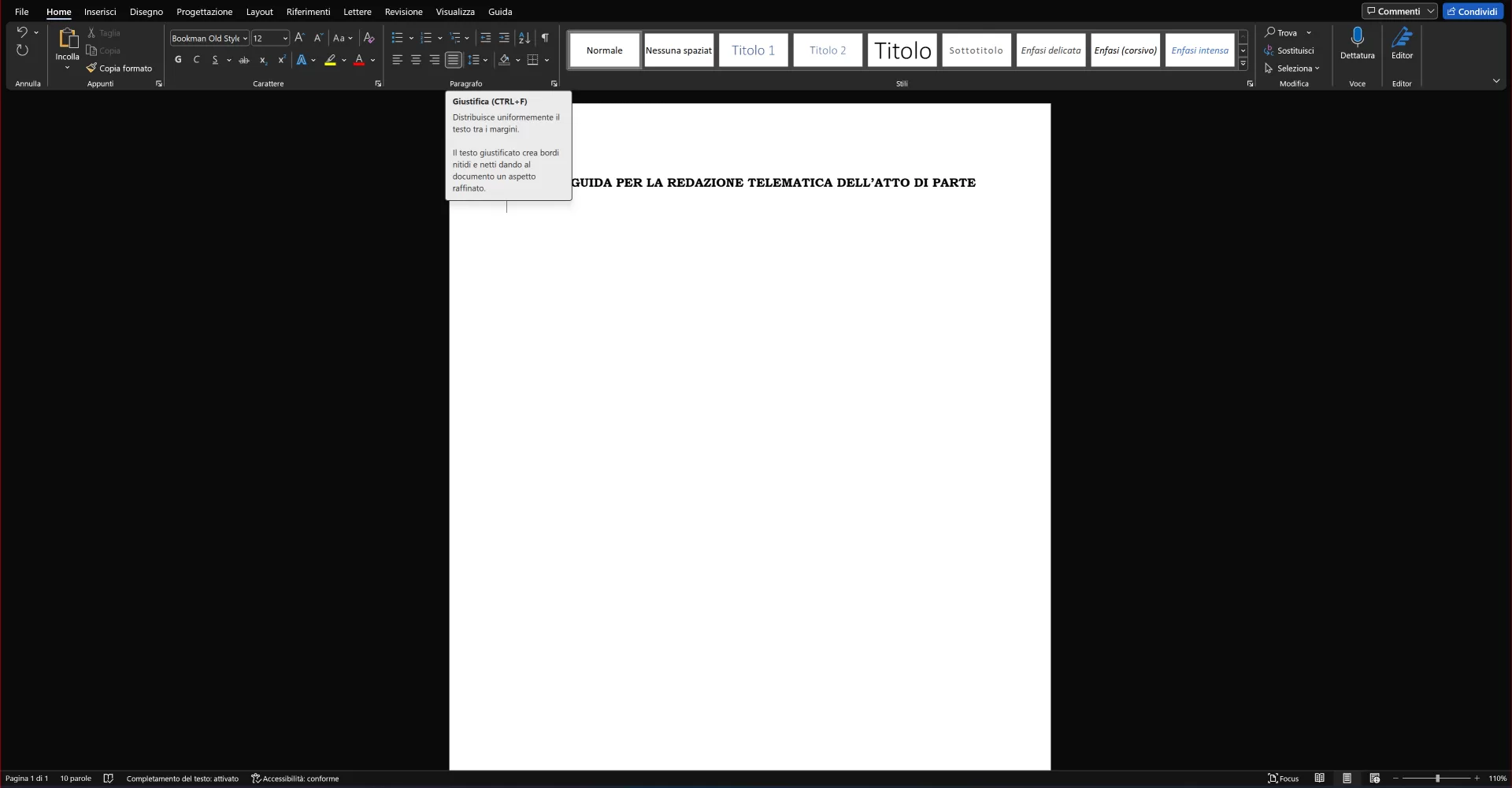
Task: Click the Commenti button
Action: coord(1399,11)
